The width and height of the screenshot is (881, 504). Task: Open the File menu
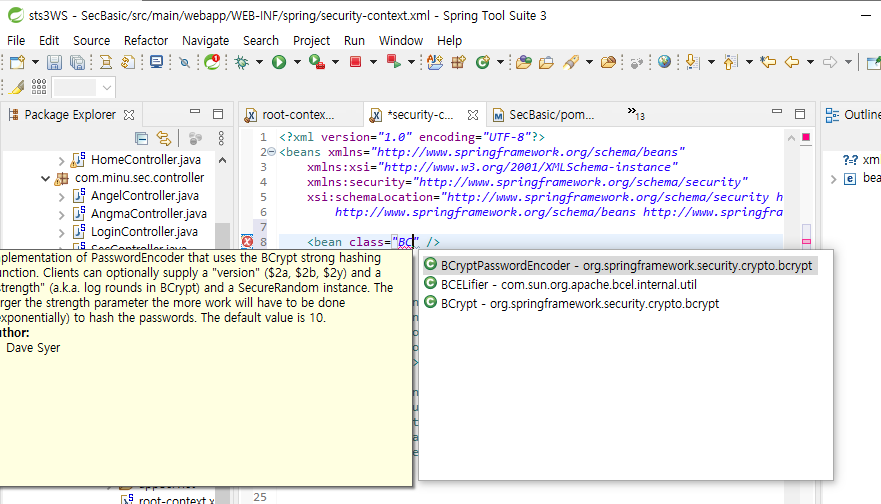(16, 40)
